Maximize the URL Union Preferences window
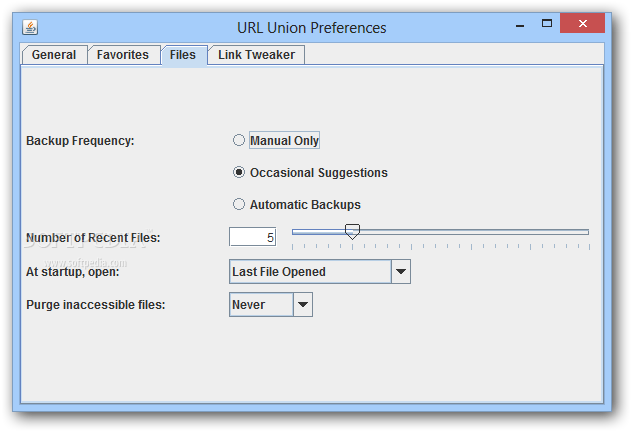This screenshot has height=432, width=632. click(x=547, y=23)
